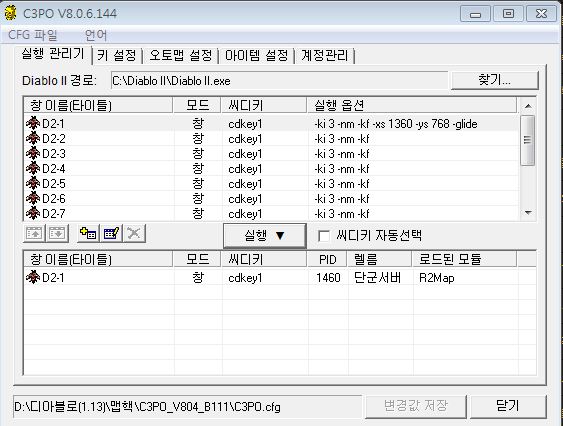The image size is (563, 426).
Task: Click the 실행 옵션 column header
Action: click(412, 105)
